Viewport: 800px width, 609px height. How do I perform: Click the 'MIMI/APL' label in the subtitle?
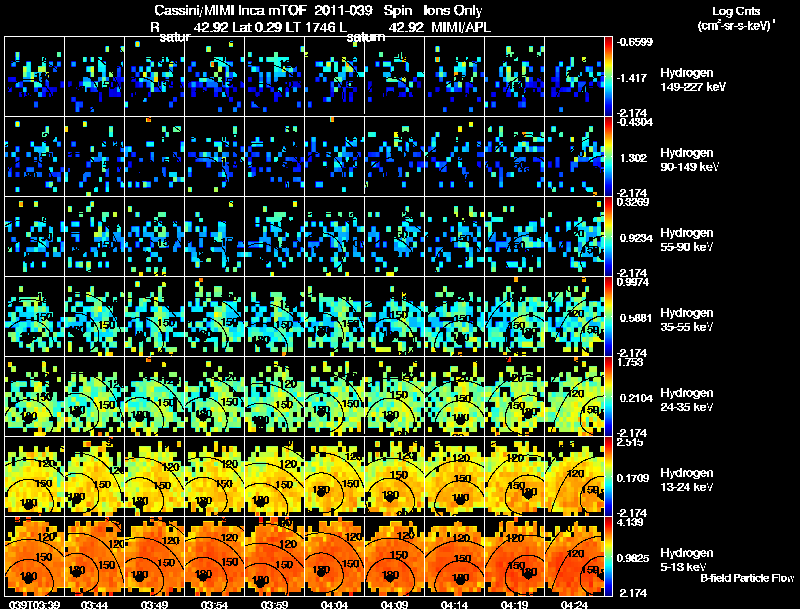point(461,27)
